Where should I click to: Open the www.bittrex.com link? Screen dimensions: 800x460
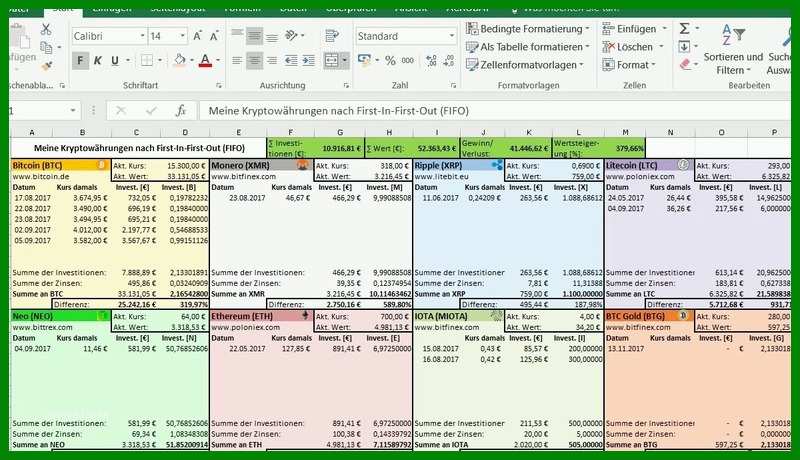pyautogui.click(x=42, y=327)
